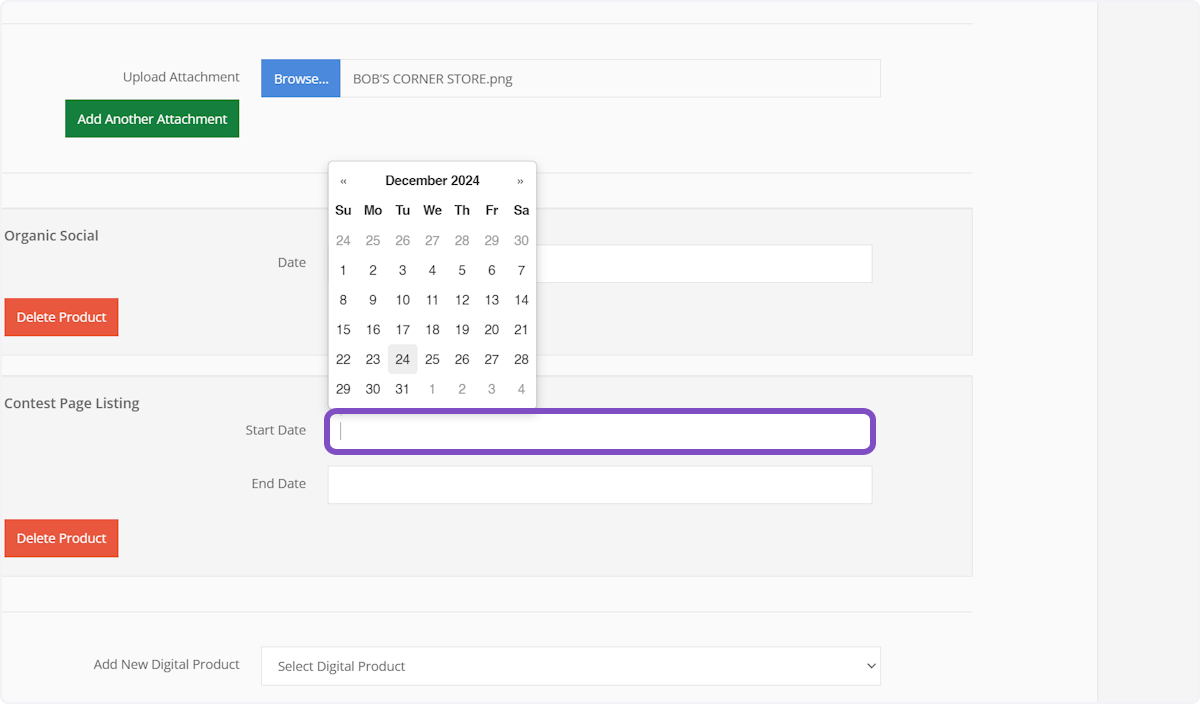The width and height of the screenshot is (1200, 704).
Task: Pick December 31 in the datepicker
Action: 402,389
